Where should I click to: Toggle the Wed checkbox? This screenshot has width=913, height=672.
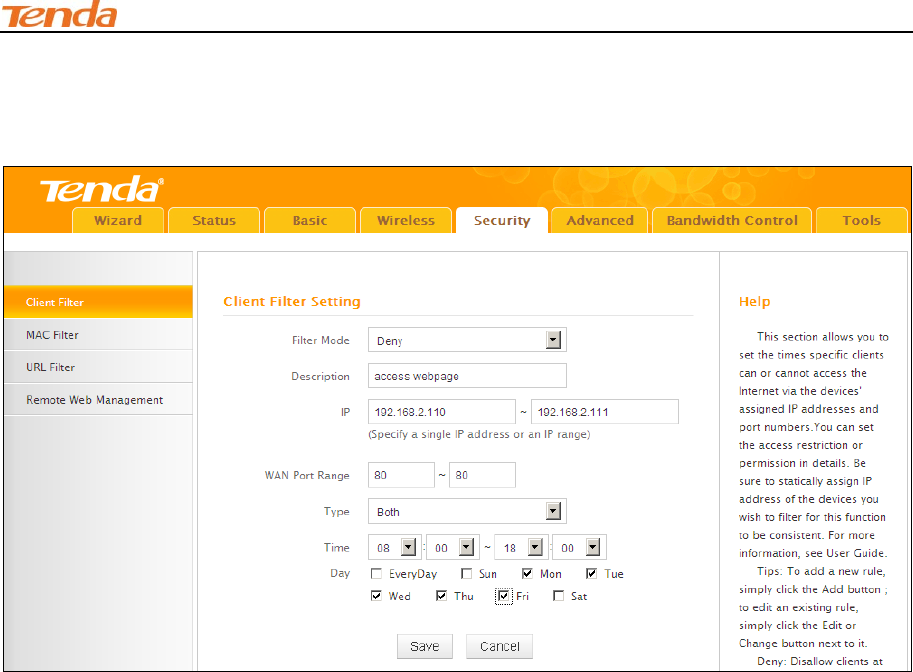[377, 596]
